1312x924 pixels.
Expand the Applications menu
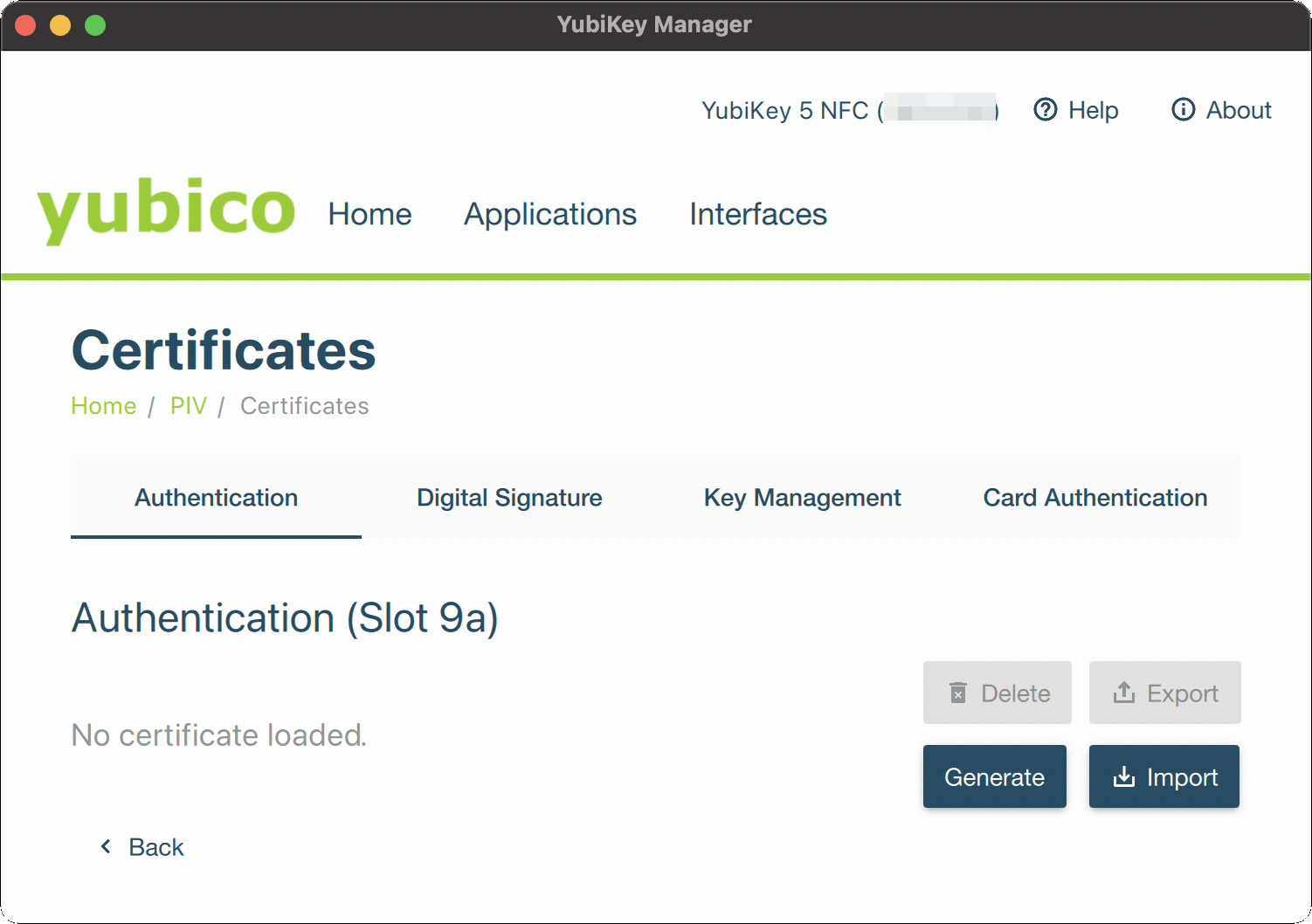click(549, 215)
